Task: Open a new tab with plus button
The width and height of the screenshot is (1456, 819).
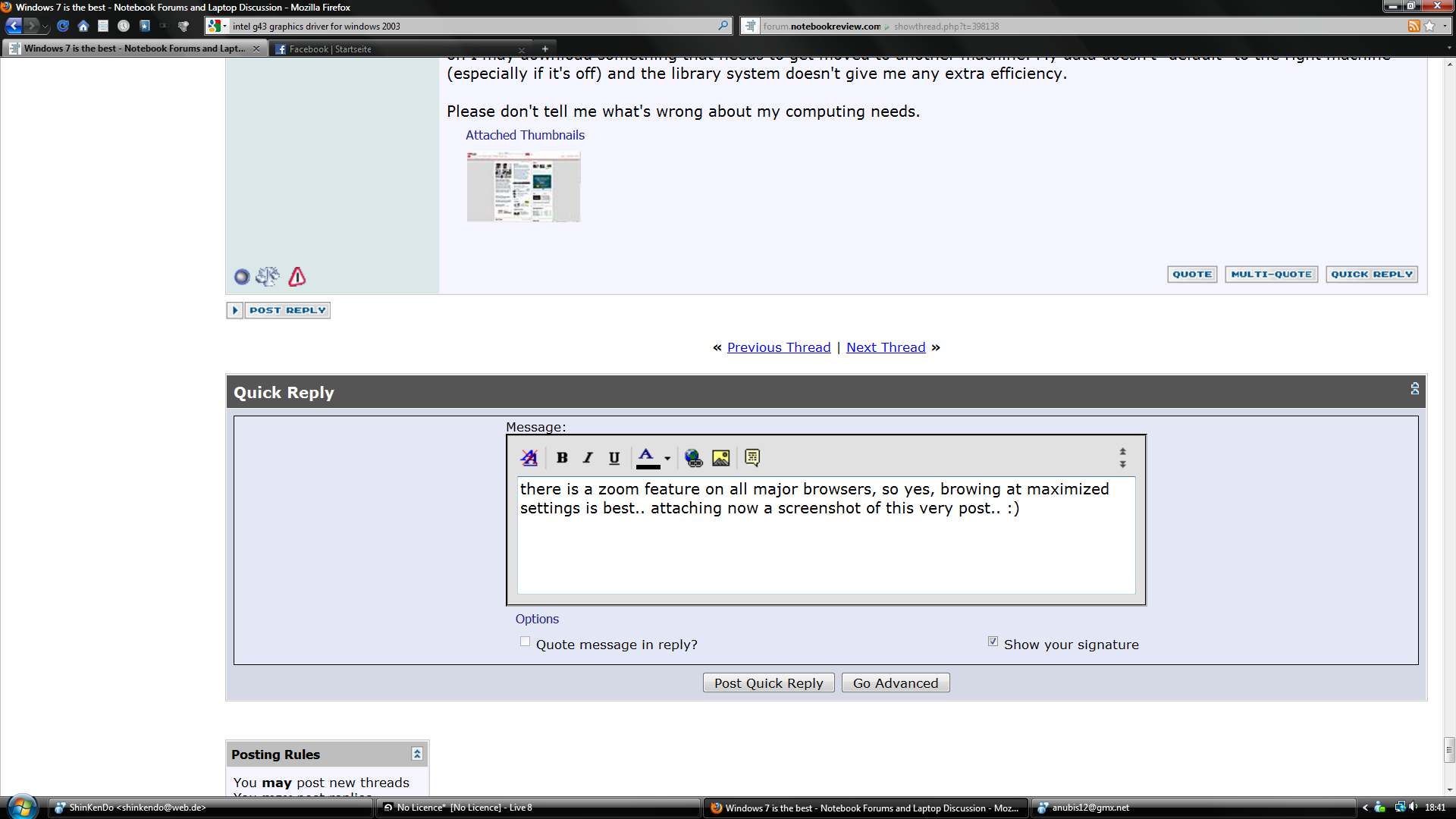Action: pyautogui.click(x=544, y=49)
